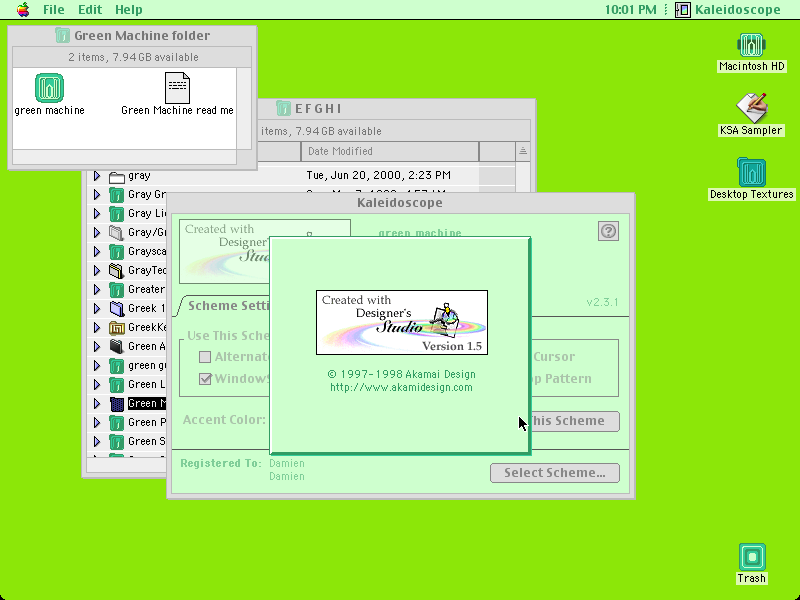Expand the Gray/Gr row disclosure triangle
The height and width of the screenshot is (600, 800).
(x=96, y=233)
